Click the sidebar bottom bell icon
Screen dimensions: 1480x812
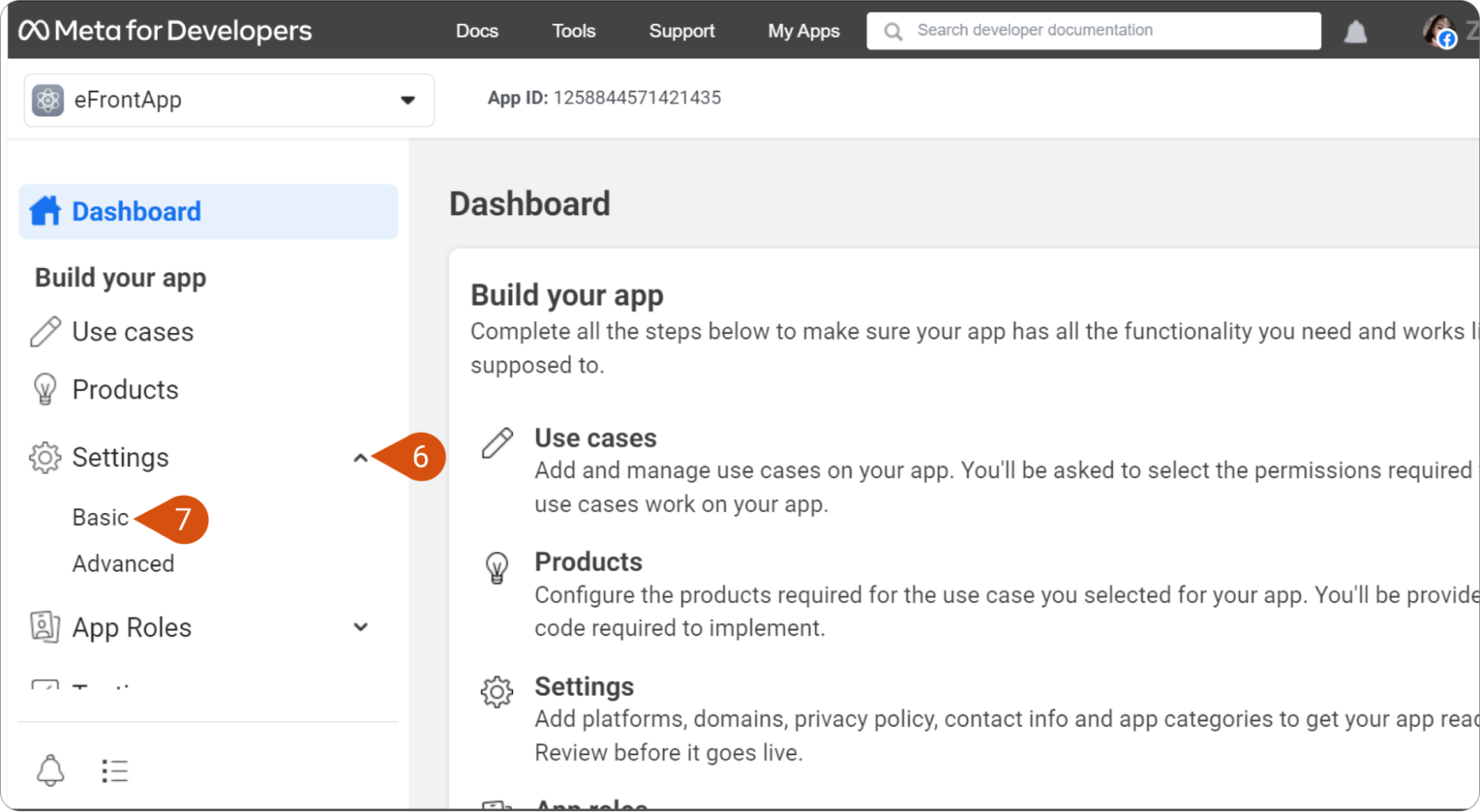(x=50, y=771)
